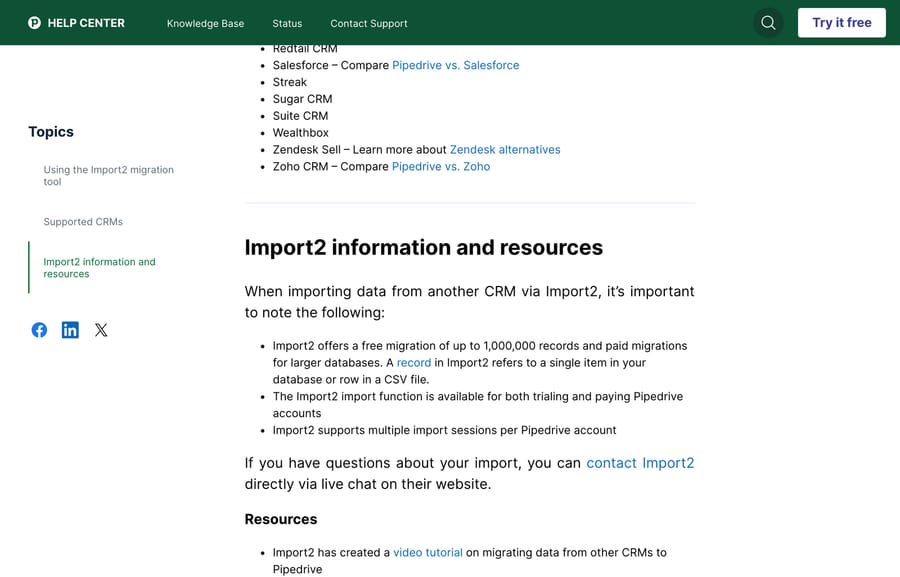Click the Suite CRM list item
The width and height of the screenshot is (900, 577).
[x=300, y=116]
